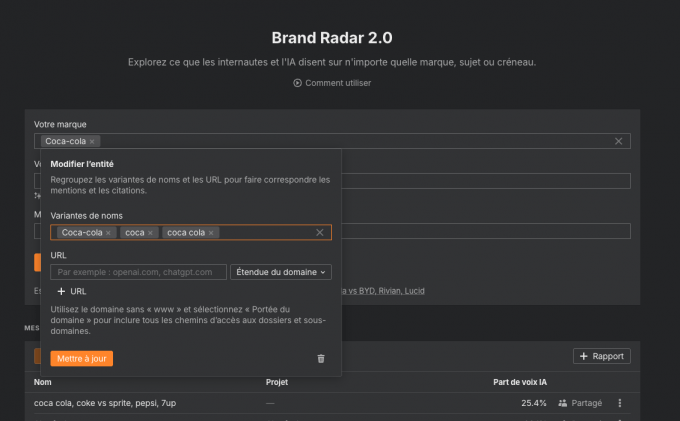Remove the "coca cola" name variant tag
The height and width of the screenshot is (421, 680).
pos(210,233)
